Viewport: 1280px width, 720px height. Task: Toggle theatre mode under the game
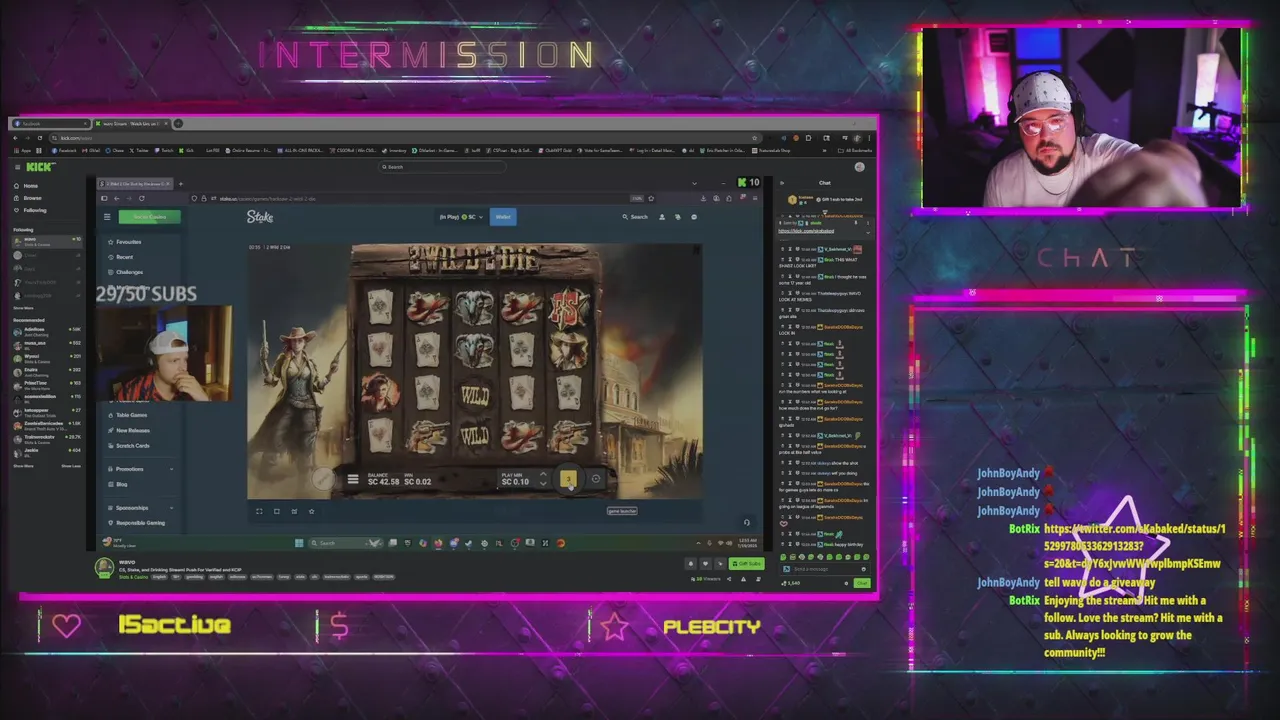pos(277,511)
